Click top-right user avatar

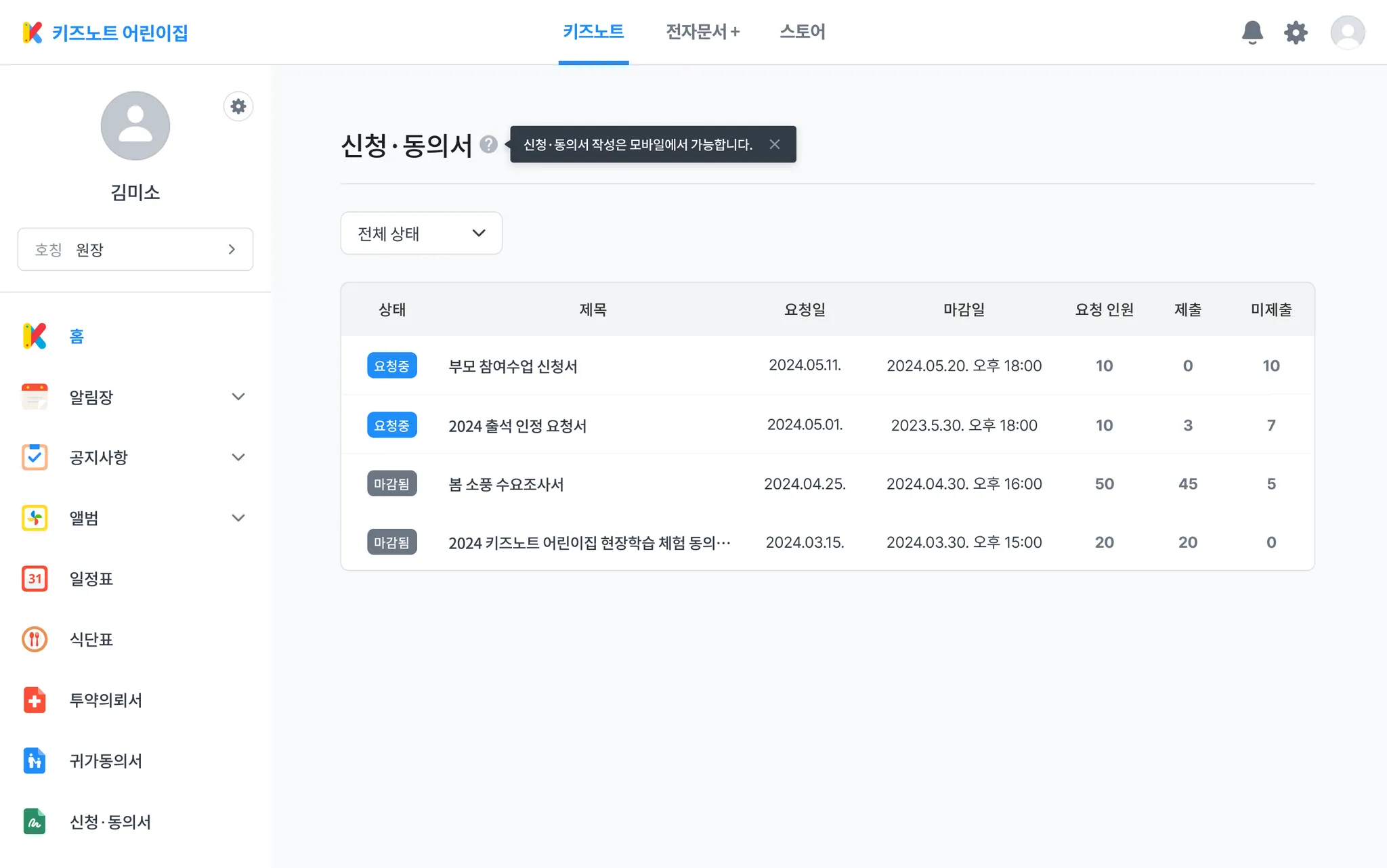coord(1347,32)
